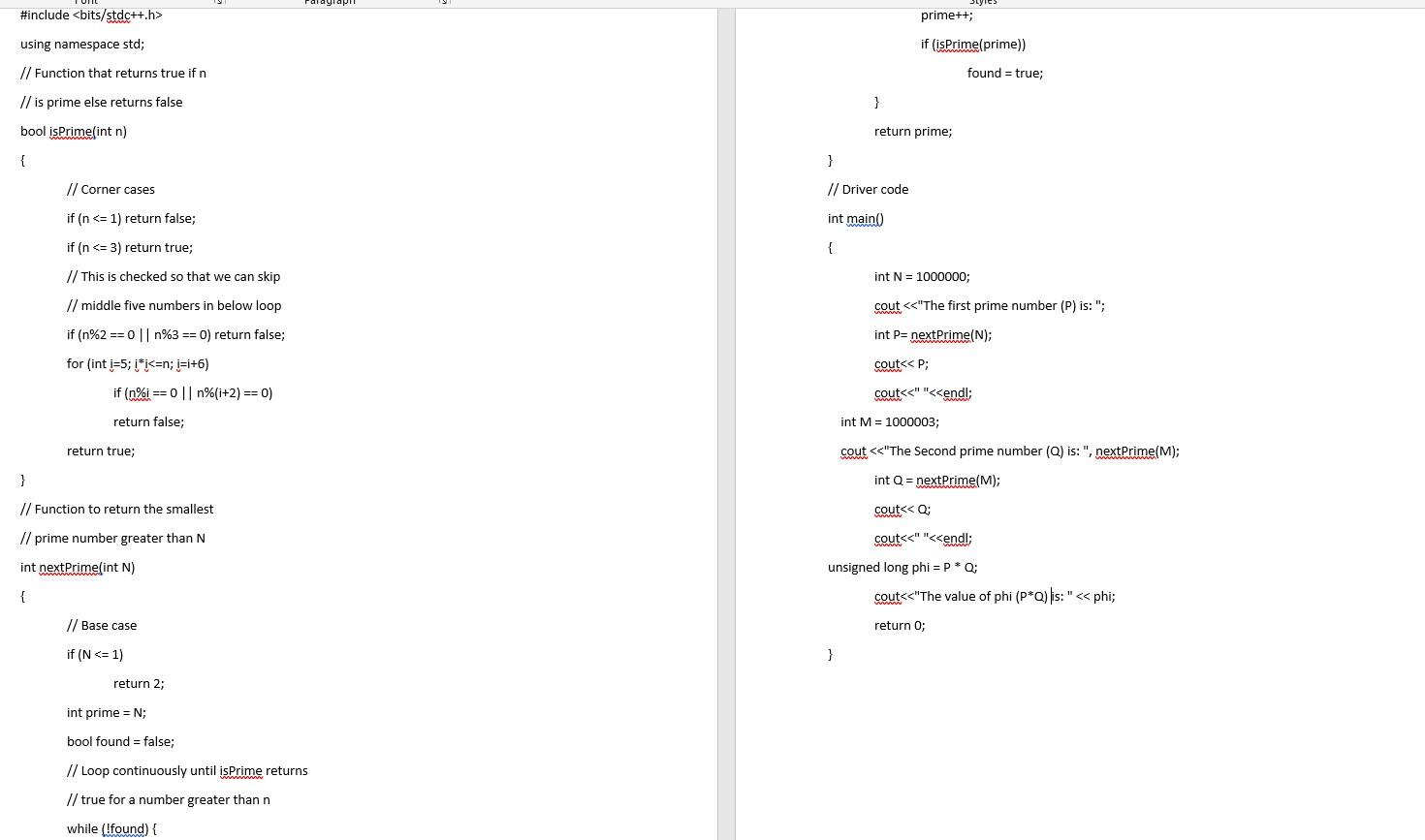Click the 'cout<< P;' line
This screenshot has width=1425, height=840.
pyautogui.click(x=902, y=363)
